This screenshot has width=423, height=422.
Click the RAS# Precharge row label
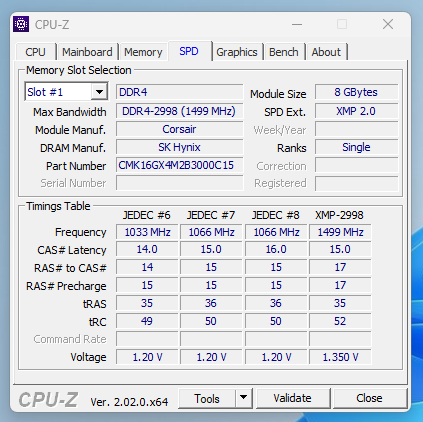click(x=66, y=286)
